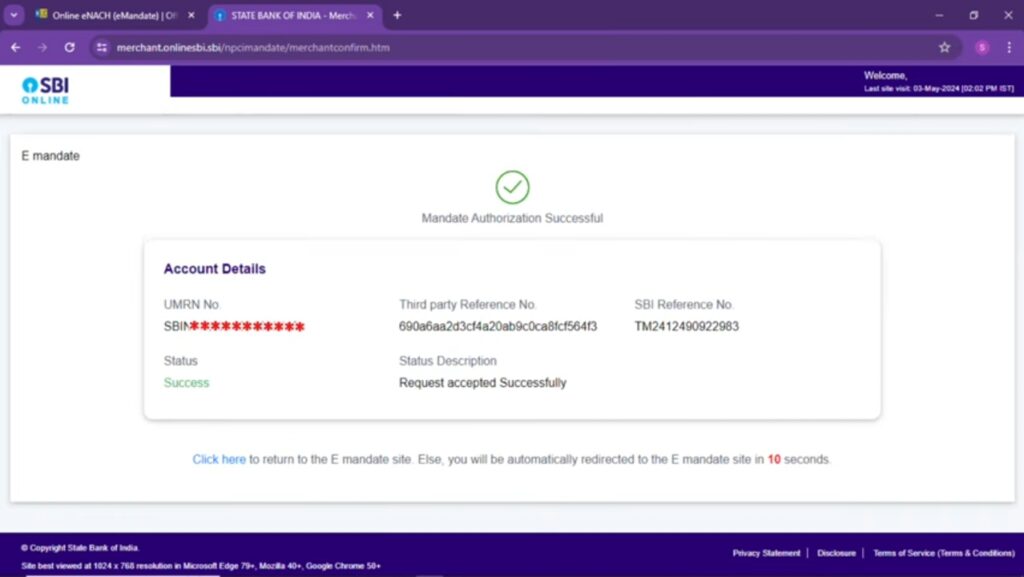
Task: Click the 'Click here' return link
Action: point(219,460)
